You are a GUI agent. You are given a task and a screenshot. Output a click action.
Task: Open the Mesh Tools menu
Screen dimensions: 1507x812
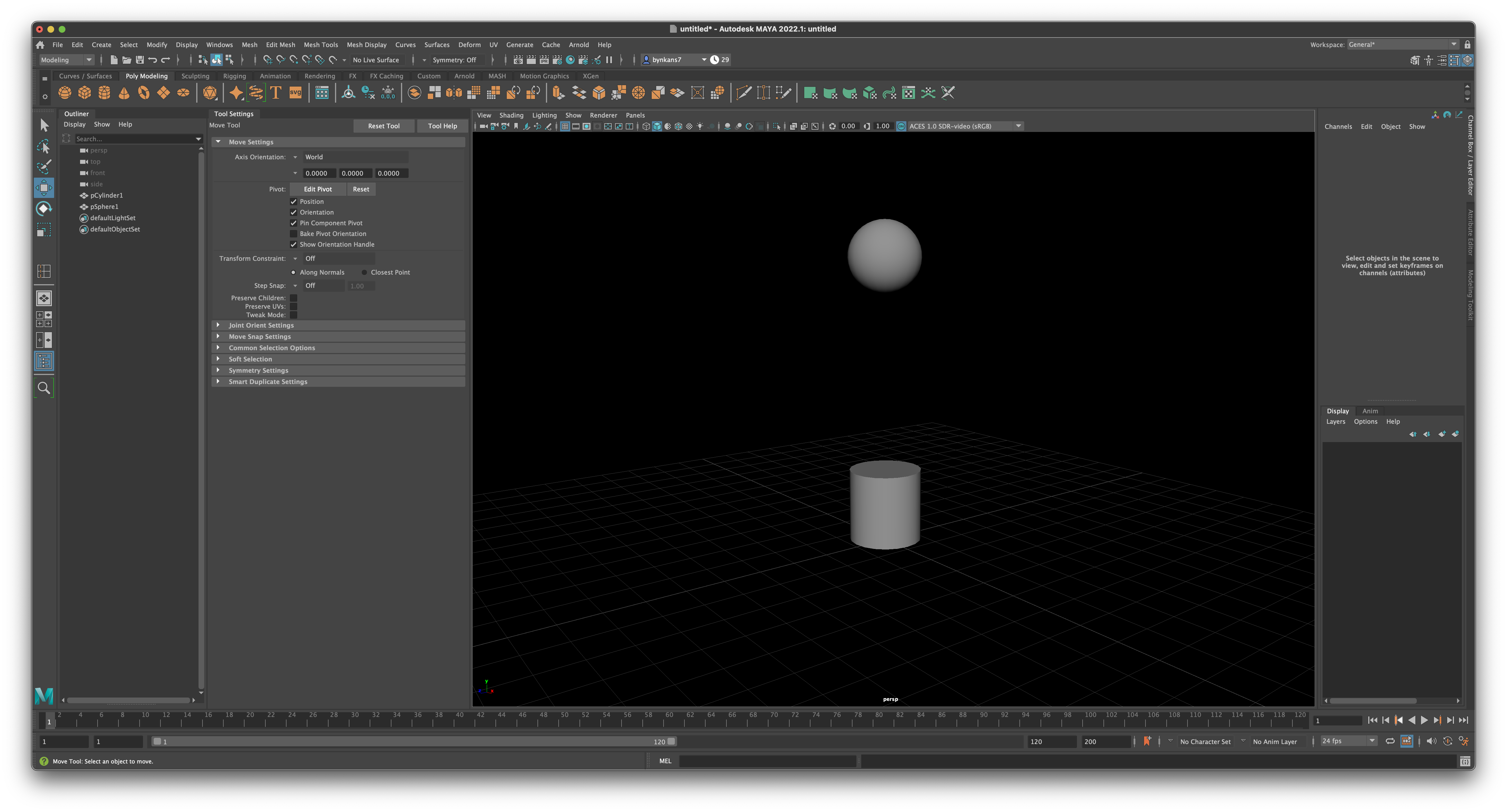click(x=321, y=45)
